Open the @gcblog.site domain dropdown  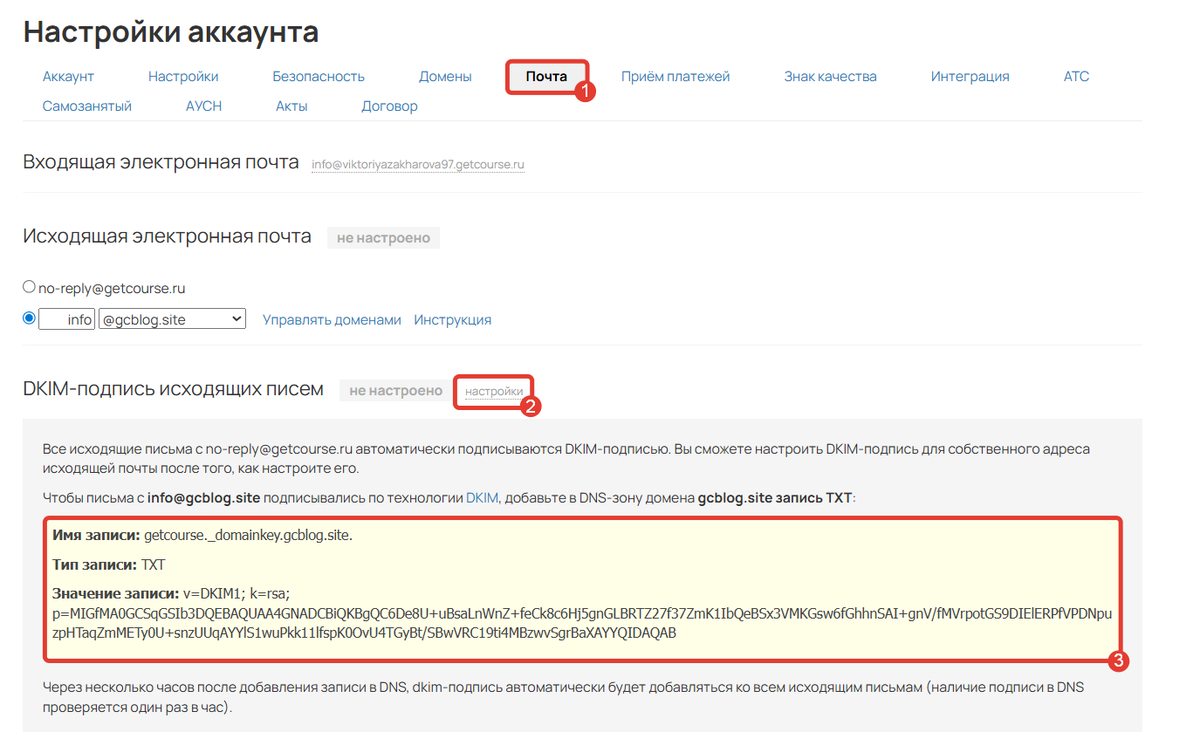click(x=171, y=318)
